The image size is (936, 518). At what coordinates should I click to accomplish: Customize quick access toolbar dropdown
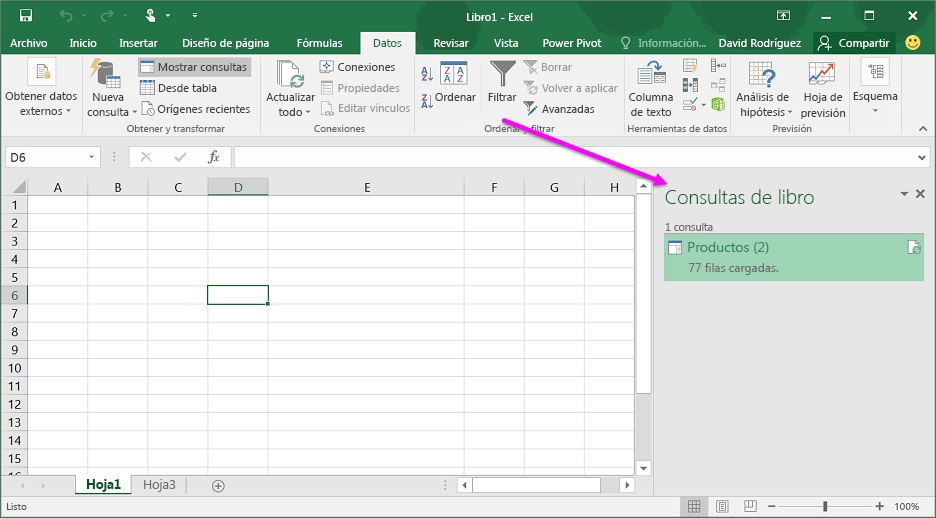click(195, 16)
